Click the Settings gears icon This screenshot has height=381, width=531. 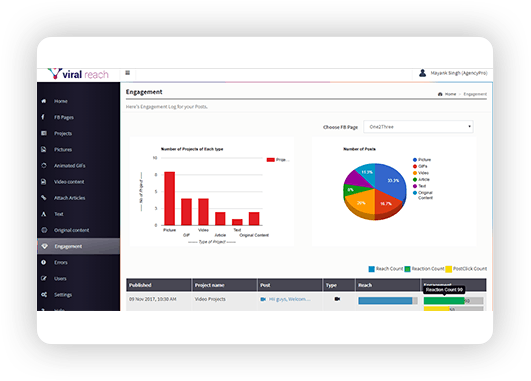(44, 294)
